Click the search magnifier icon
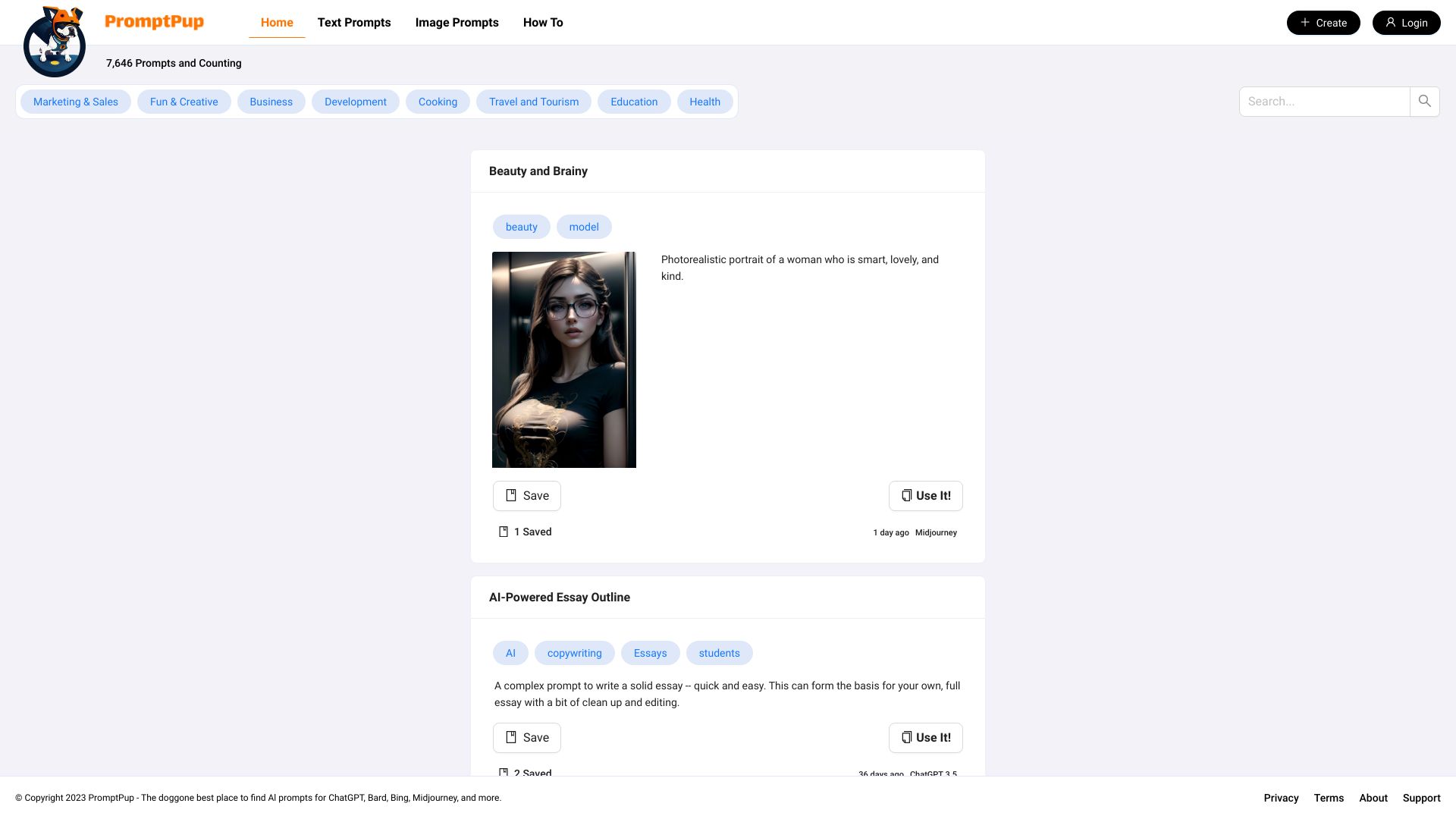This screenshot has height=819, width=1456. (x=1424, y=101)
